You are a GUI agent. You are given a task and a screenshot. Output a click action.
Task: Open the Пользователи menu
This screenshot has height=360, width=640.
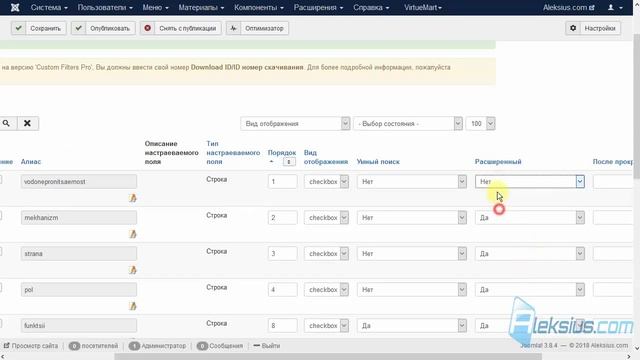(105, 7)
